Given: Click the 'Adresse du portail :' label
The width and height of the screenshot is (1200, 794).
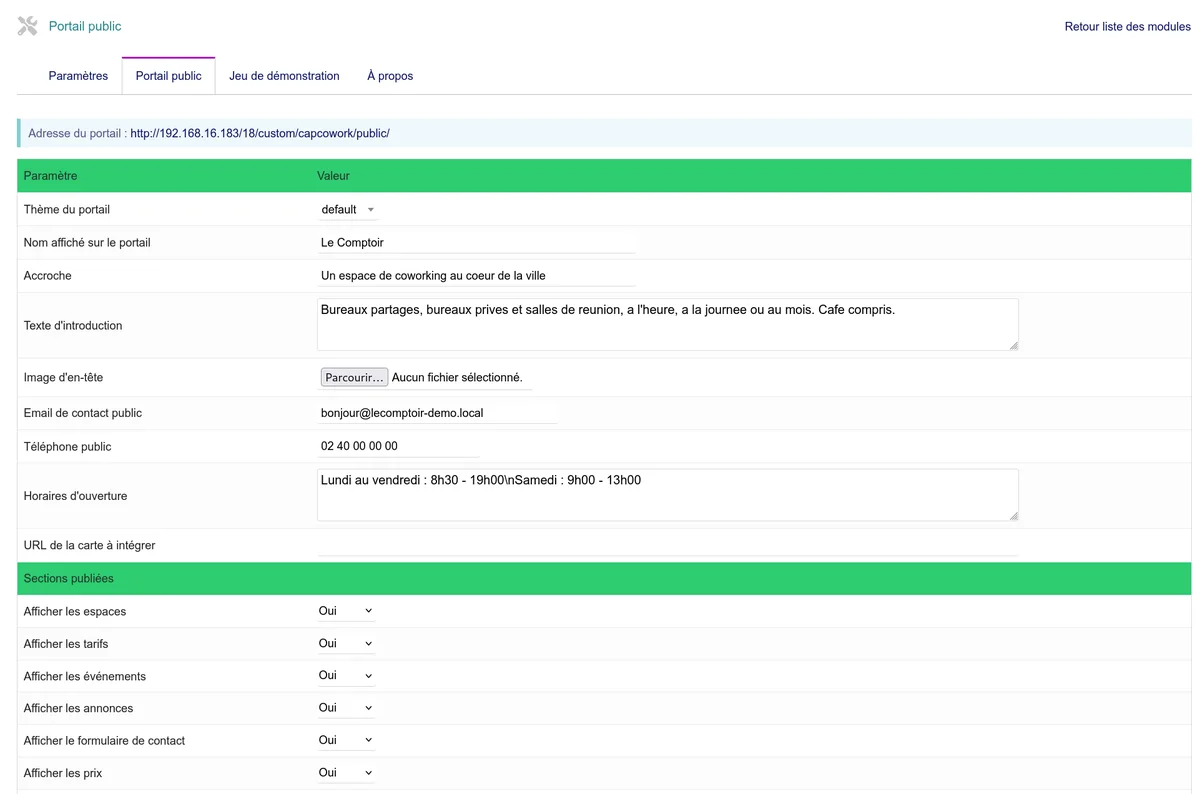Looking at the screenshot, I should pos(77,133).
